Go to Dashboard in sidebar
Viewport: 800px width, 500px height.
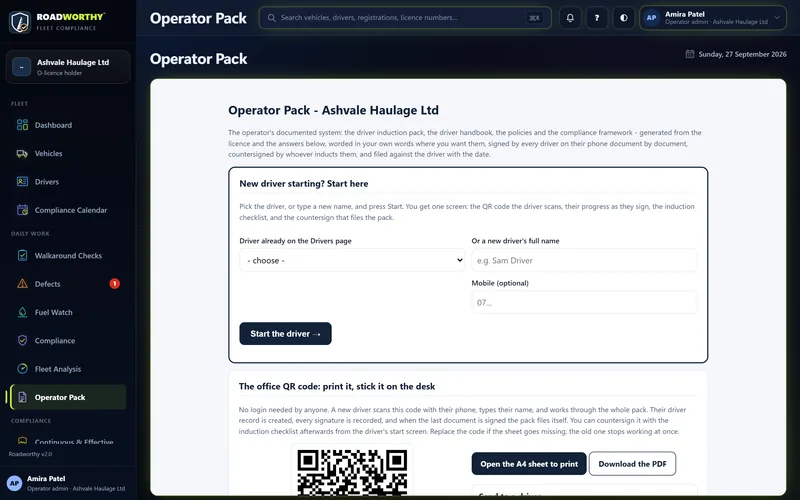point(68,125)
